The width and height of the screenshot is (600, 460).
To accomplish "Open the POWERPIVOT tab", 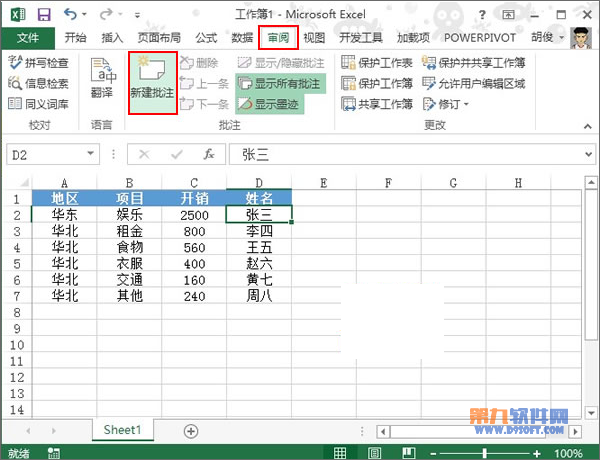I will point(480,38).
